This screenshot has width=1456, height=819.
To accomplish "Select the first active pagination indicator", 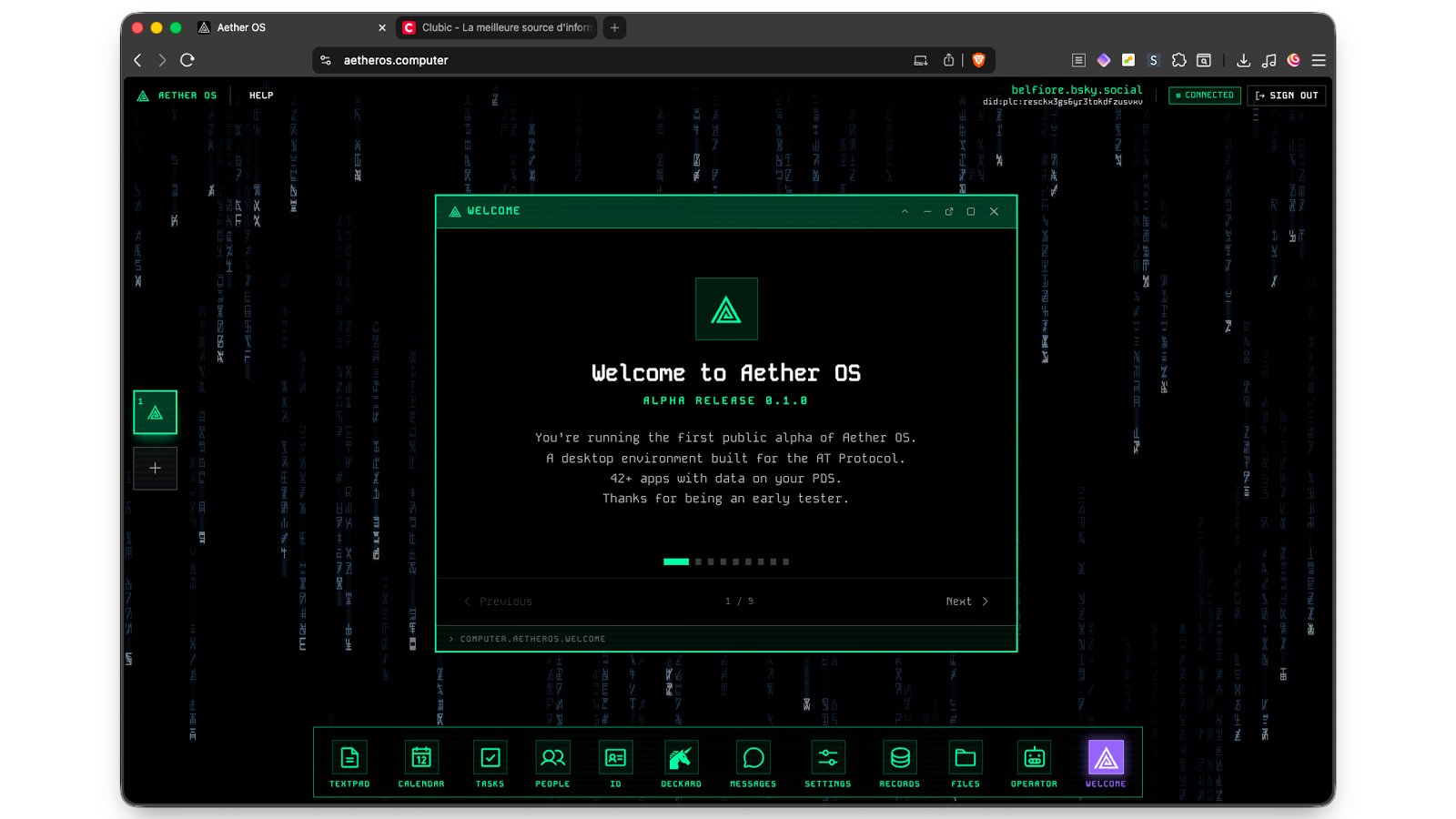I will click(x=676, y=561).
